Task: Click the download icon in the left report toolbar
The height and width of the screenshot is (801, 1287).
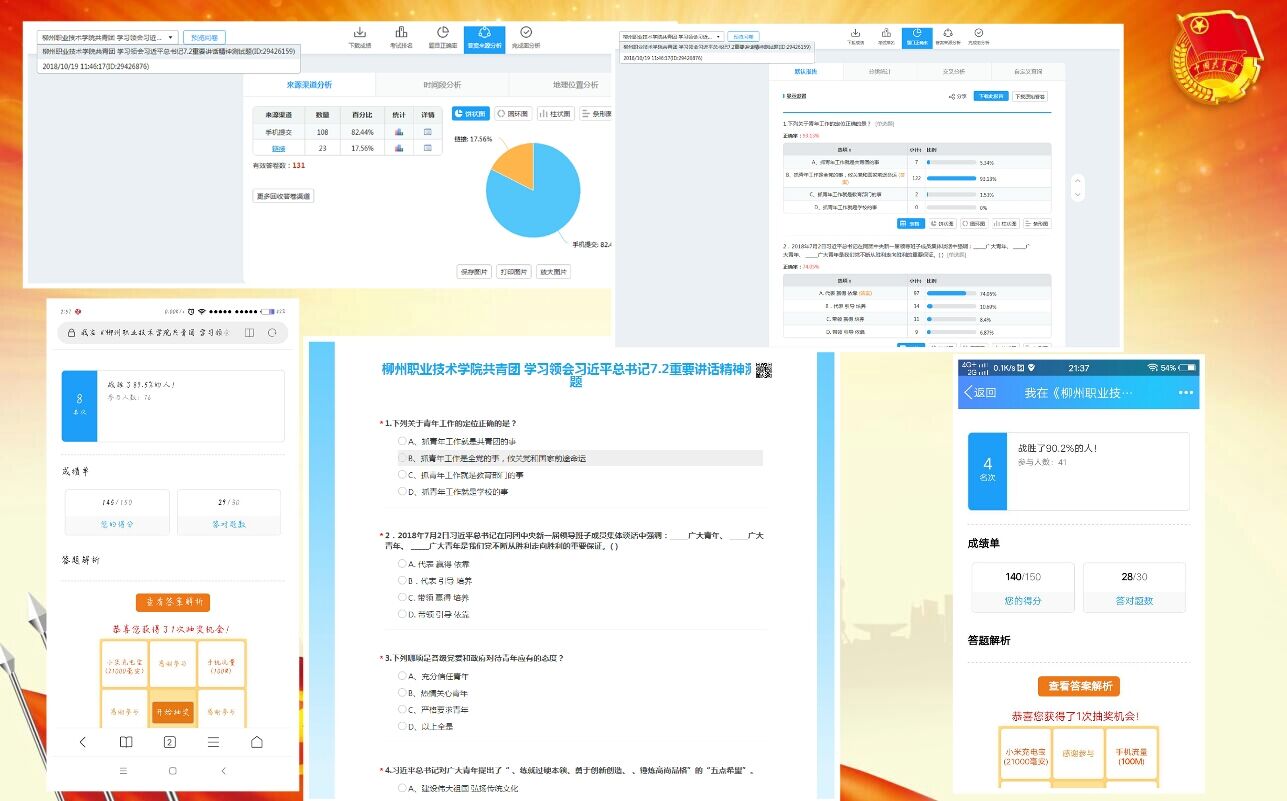Action: [x=360, y=33]
